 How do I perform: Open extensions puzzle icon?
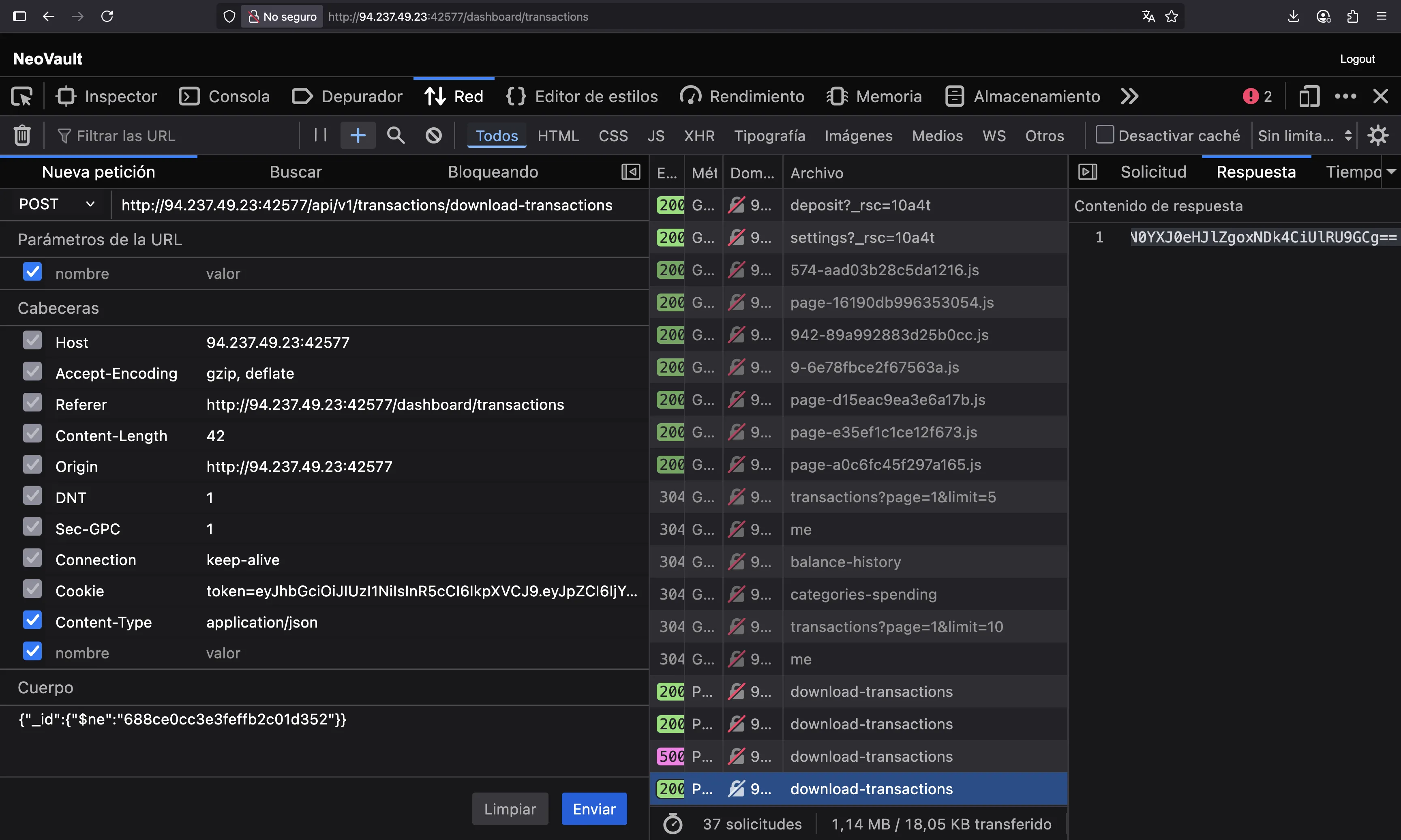tap(1352, 16)
